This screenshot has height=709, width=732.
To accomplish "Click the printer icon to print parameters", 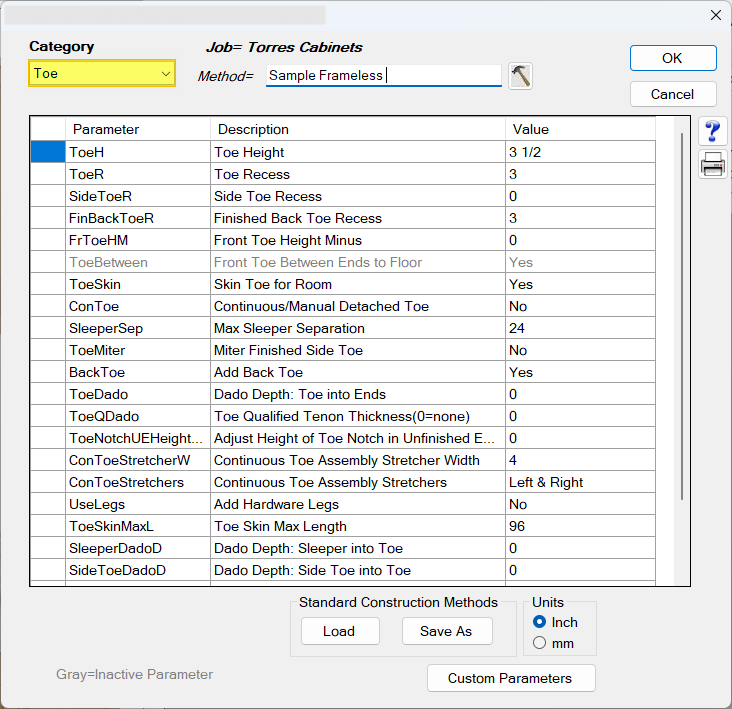I will coord(713,166).
